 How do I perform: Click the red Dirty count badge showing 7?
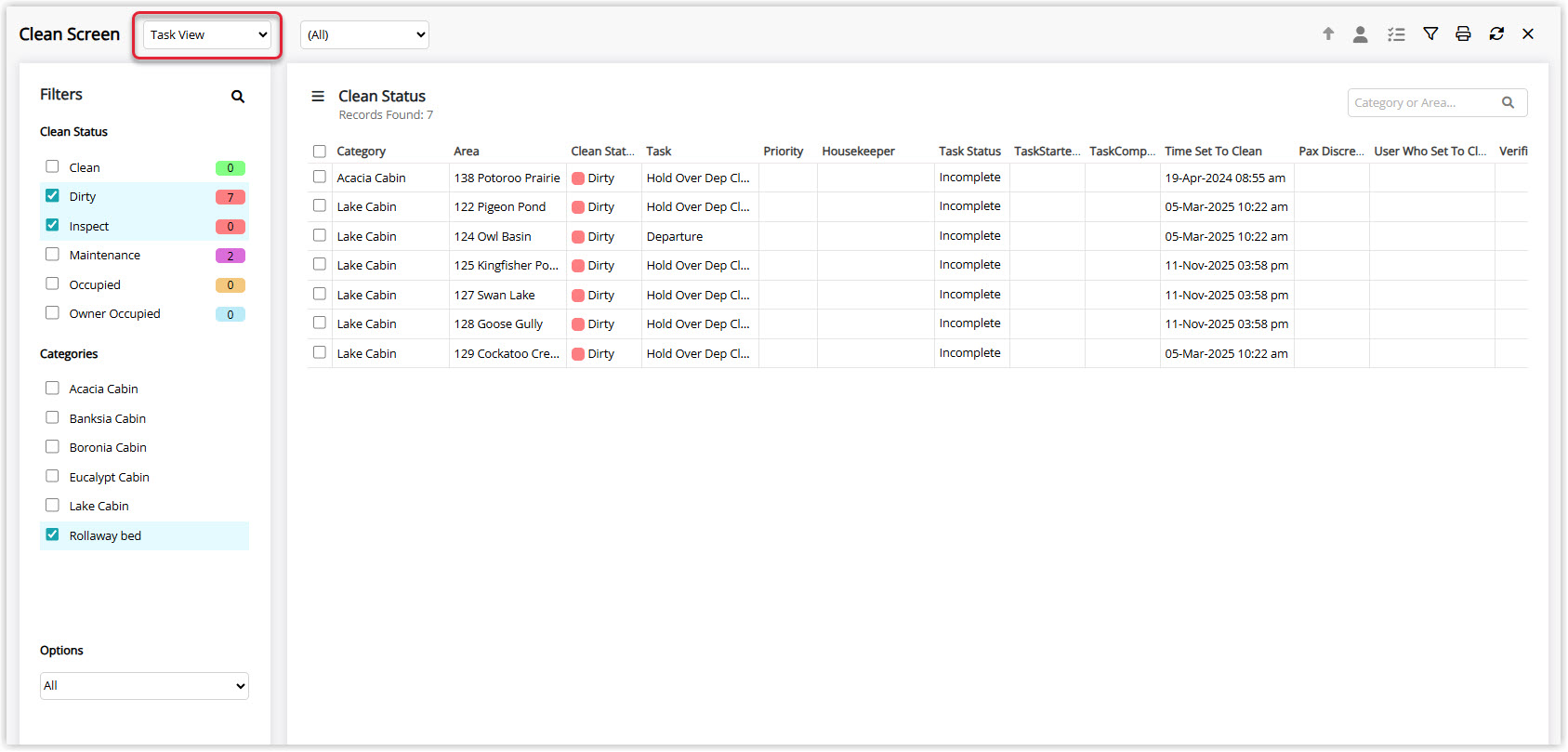coord(231,197)
